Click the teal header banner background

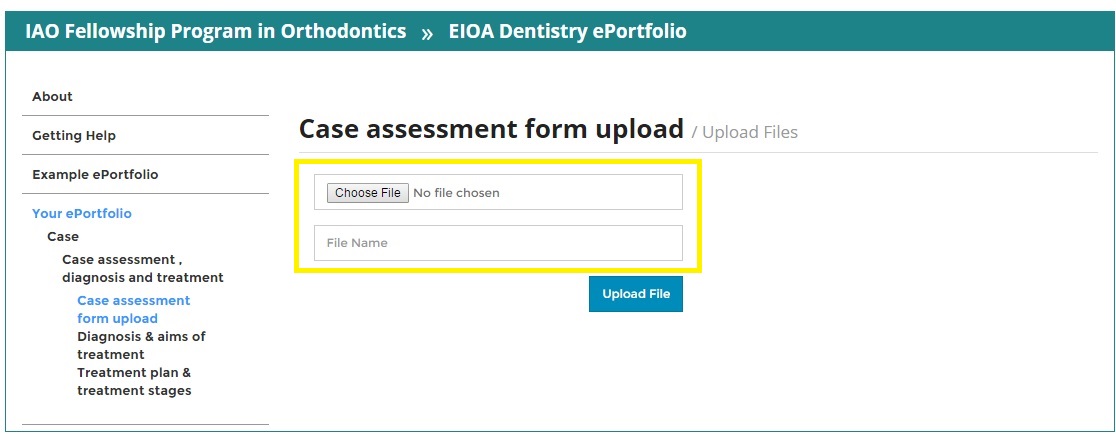pos(900,31)
